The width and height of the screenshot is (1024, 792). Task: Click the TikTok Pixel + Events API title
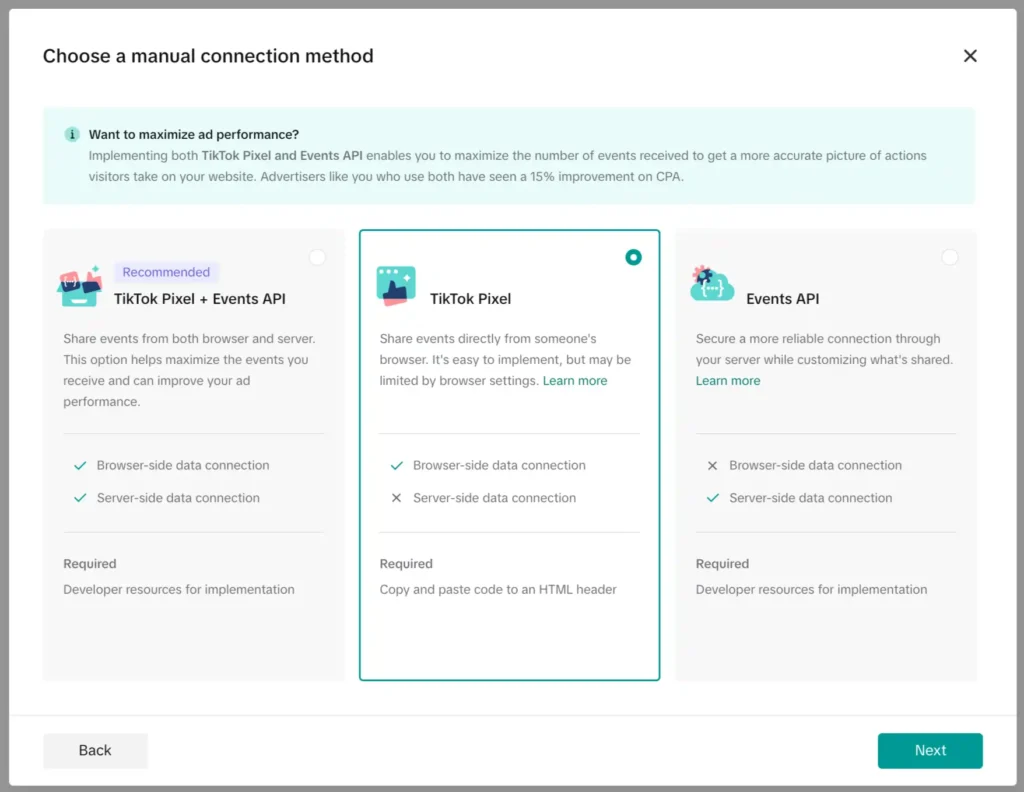tap(200, 298)
